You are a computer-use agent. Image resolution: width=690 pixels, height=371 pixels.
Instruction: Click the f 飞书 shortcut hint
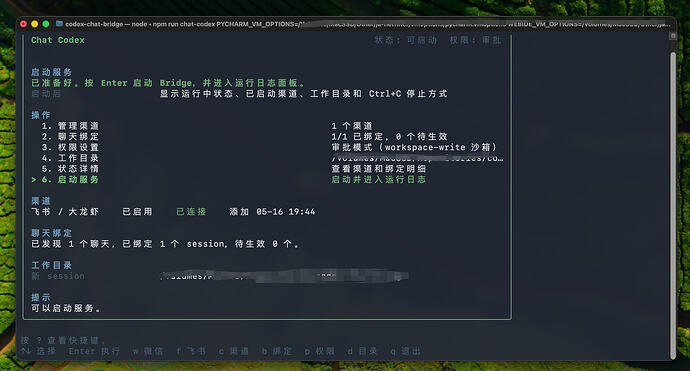point(191,351)
